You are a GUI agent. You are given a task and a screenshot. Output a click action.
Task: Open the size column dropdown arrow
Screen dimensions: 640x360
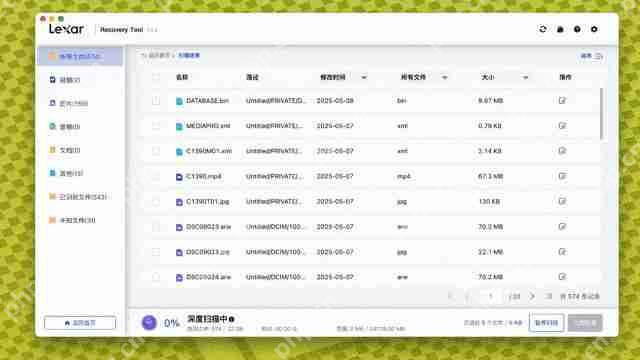coord(525,77)
